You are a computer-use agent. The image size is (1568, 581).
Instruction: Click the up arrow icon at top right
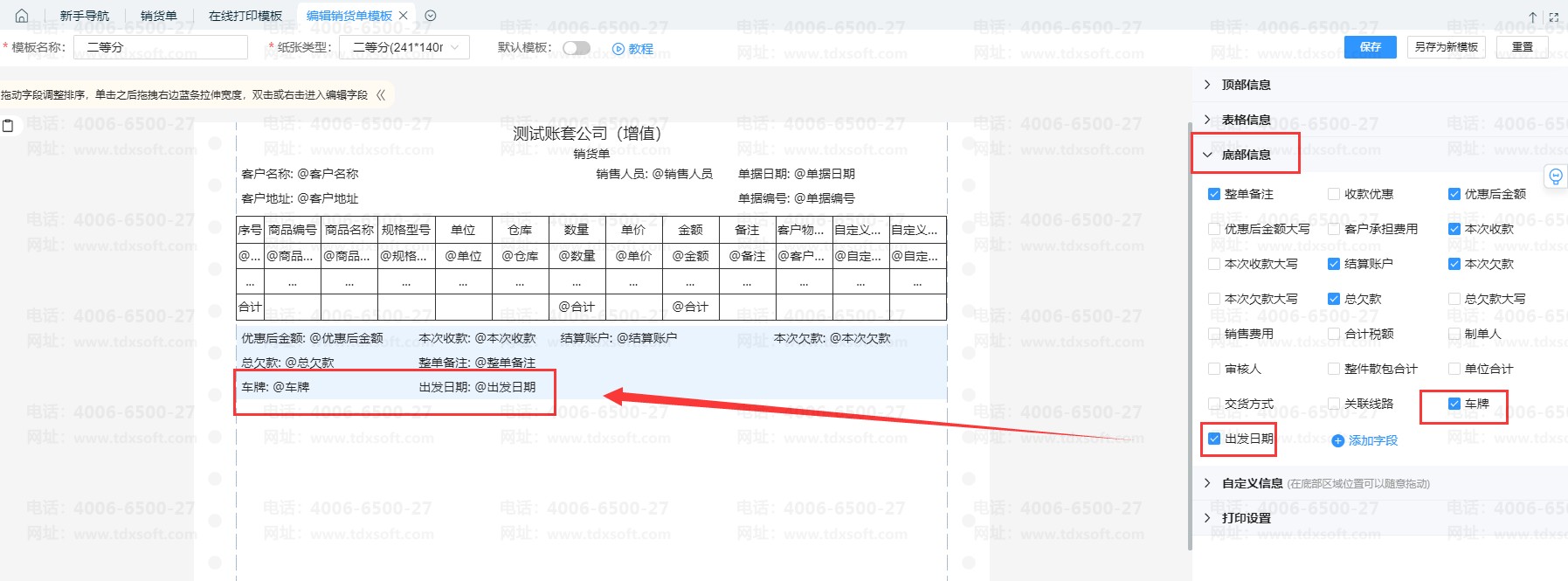tap(1532, 17)
